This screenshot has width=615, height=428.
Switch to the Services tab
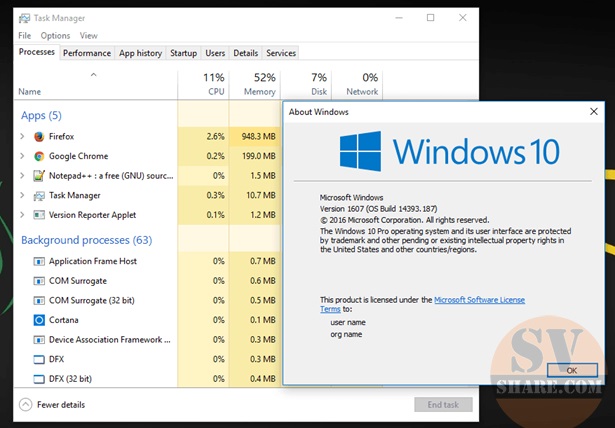281,53
